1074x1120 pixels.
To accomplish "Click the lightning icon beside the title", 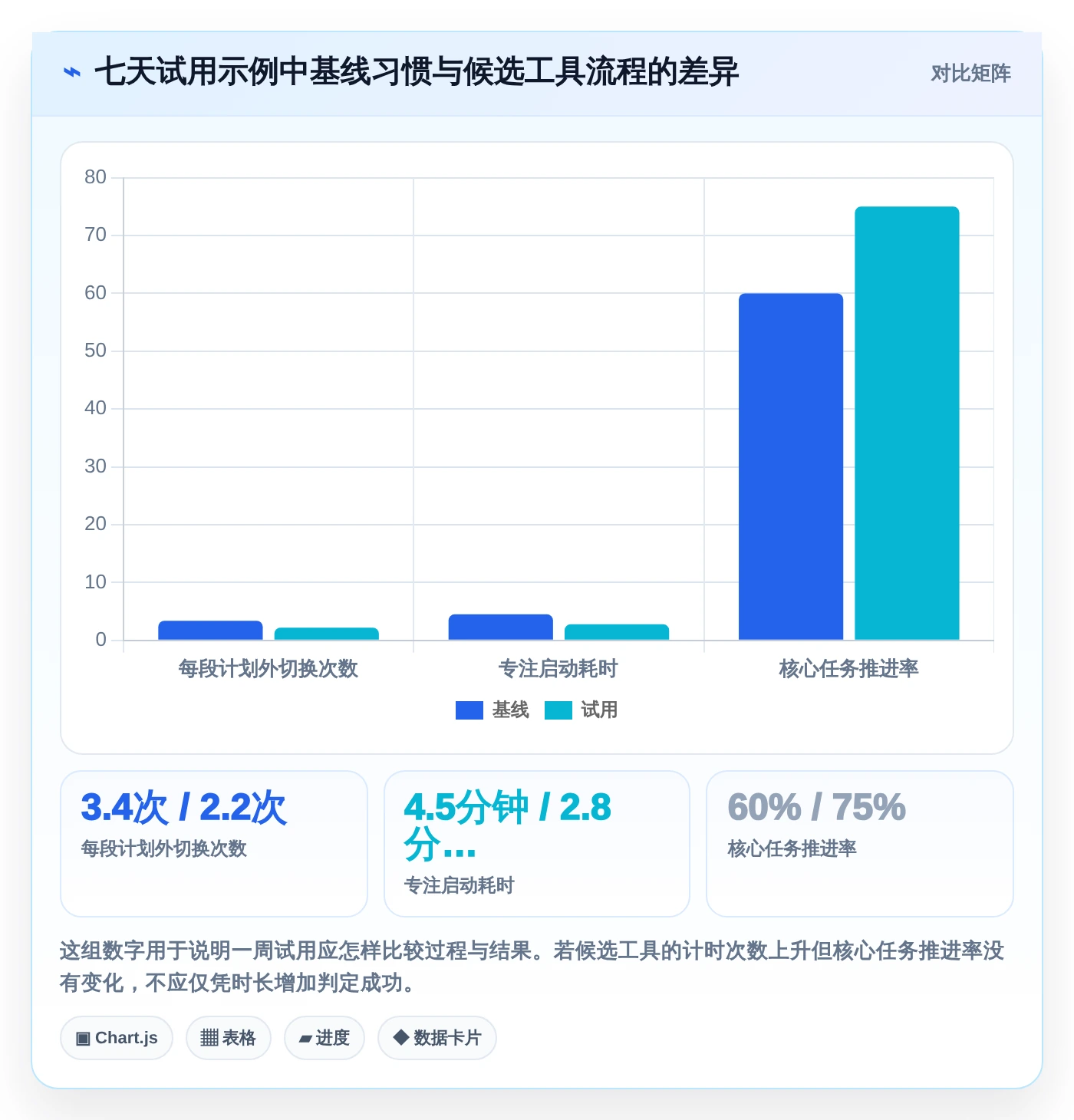I will [x=71, y=73].
